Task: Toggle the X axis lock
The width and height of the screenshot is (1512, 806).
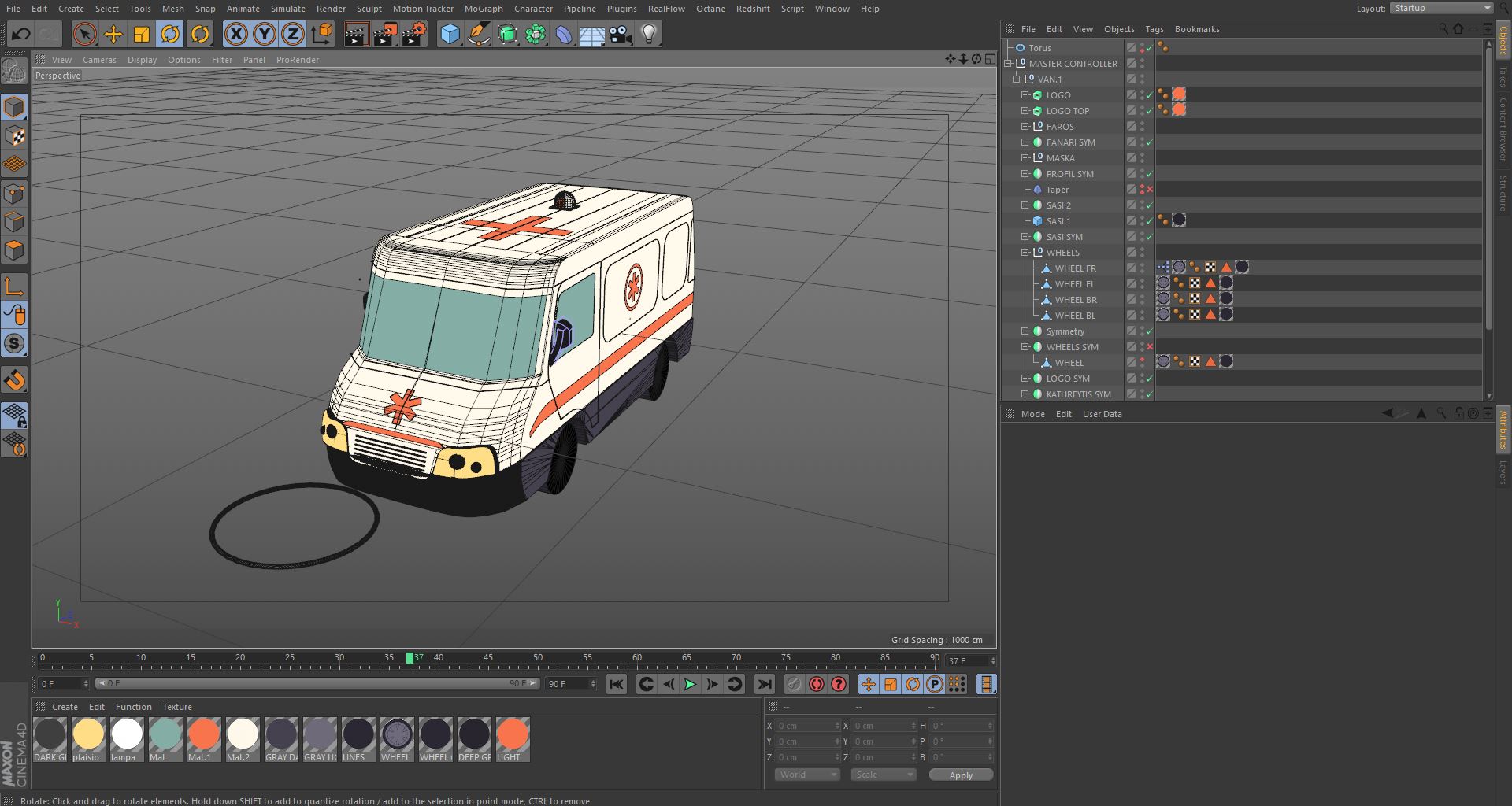Action: tap(235, 34)
